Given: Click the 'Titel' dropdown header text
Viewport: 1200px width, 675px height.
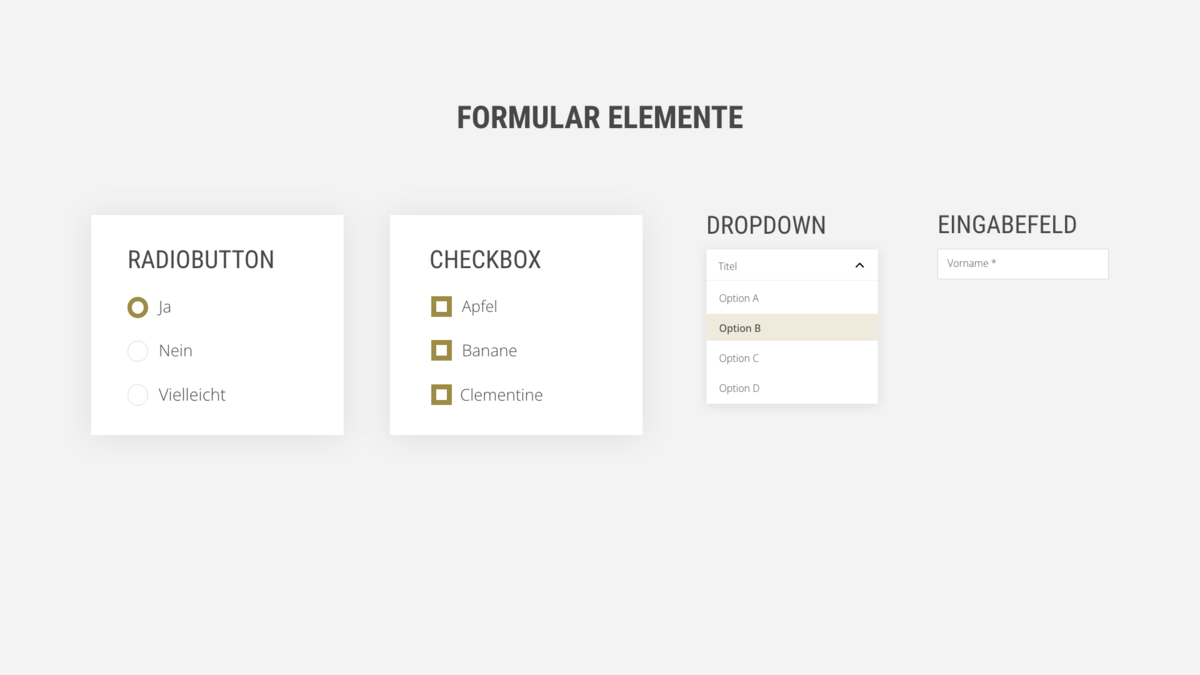Looking at the screenshot, I should [728, 267].
